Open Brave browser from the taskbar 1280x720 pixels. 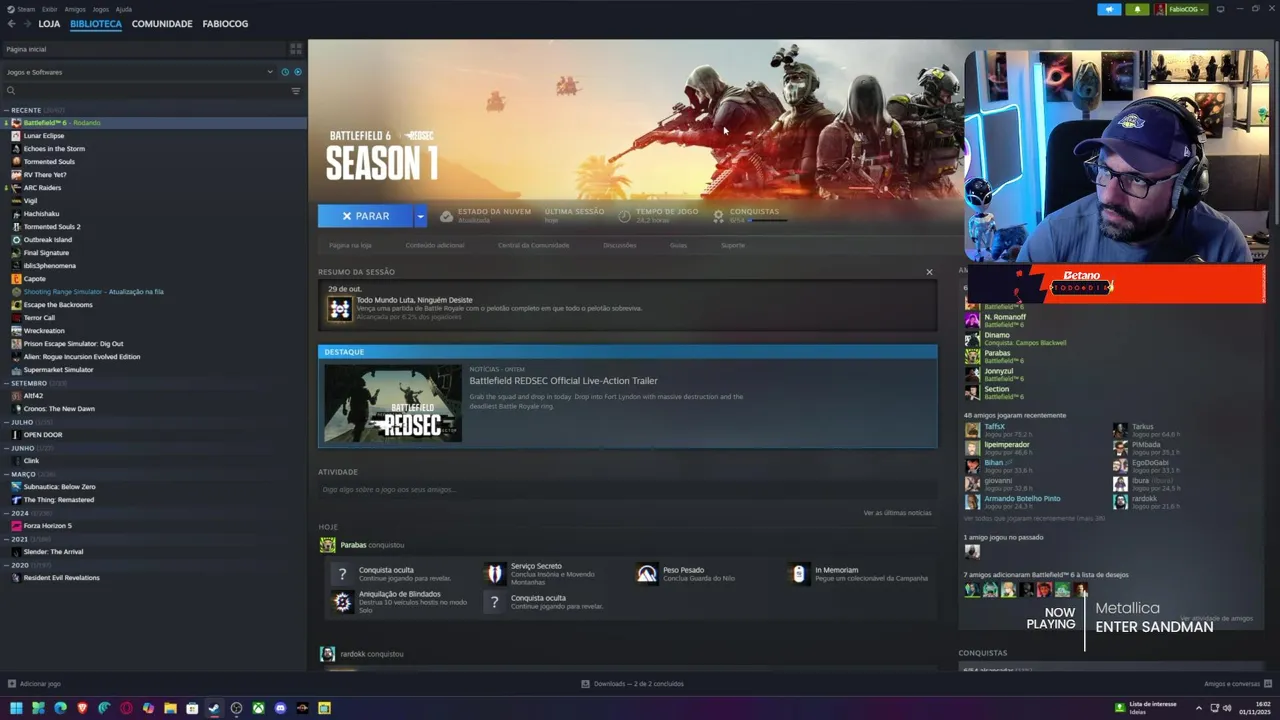click(x=82, y=708)
